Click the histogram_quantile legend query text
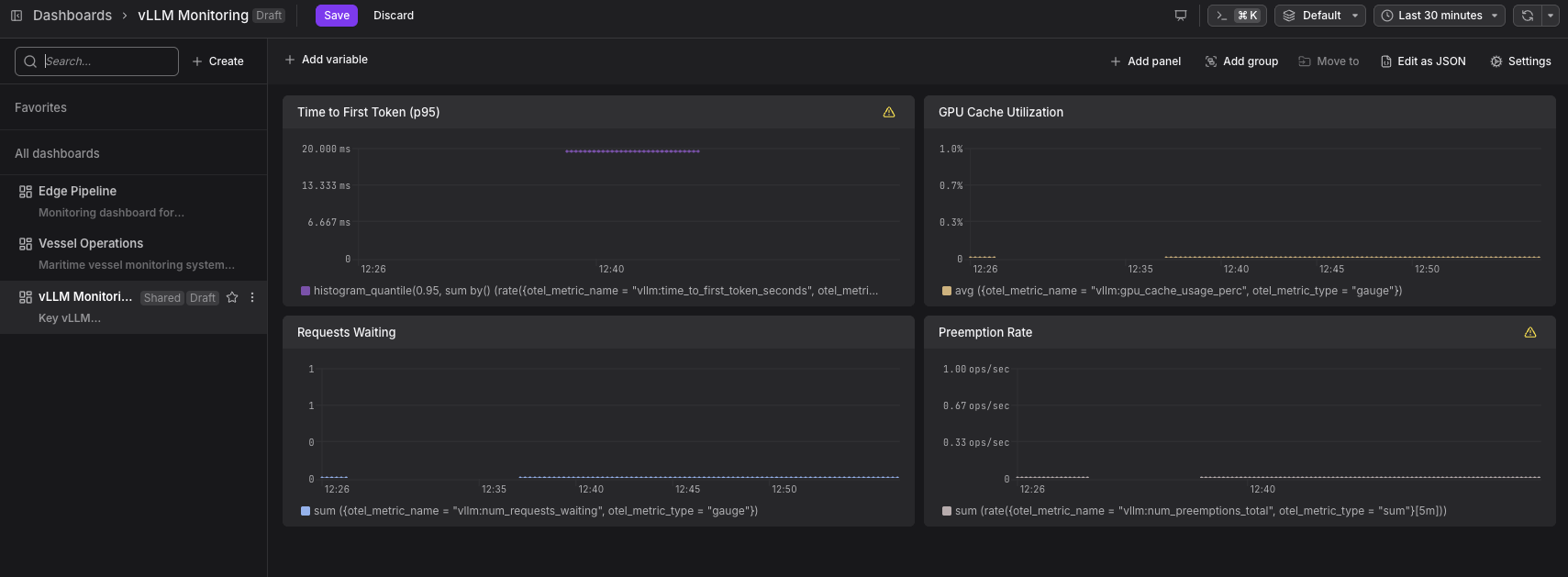Screen dimensions: 1568x577 click(x=595, y=291)
